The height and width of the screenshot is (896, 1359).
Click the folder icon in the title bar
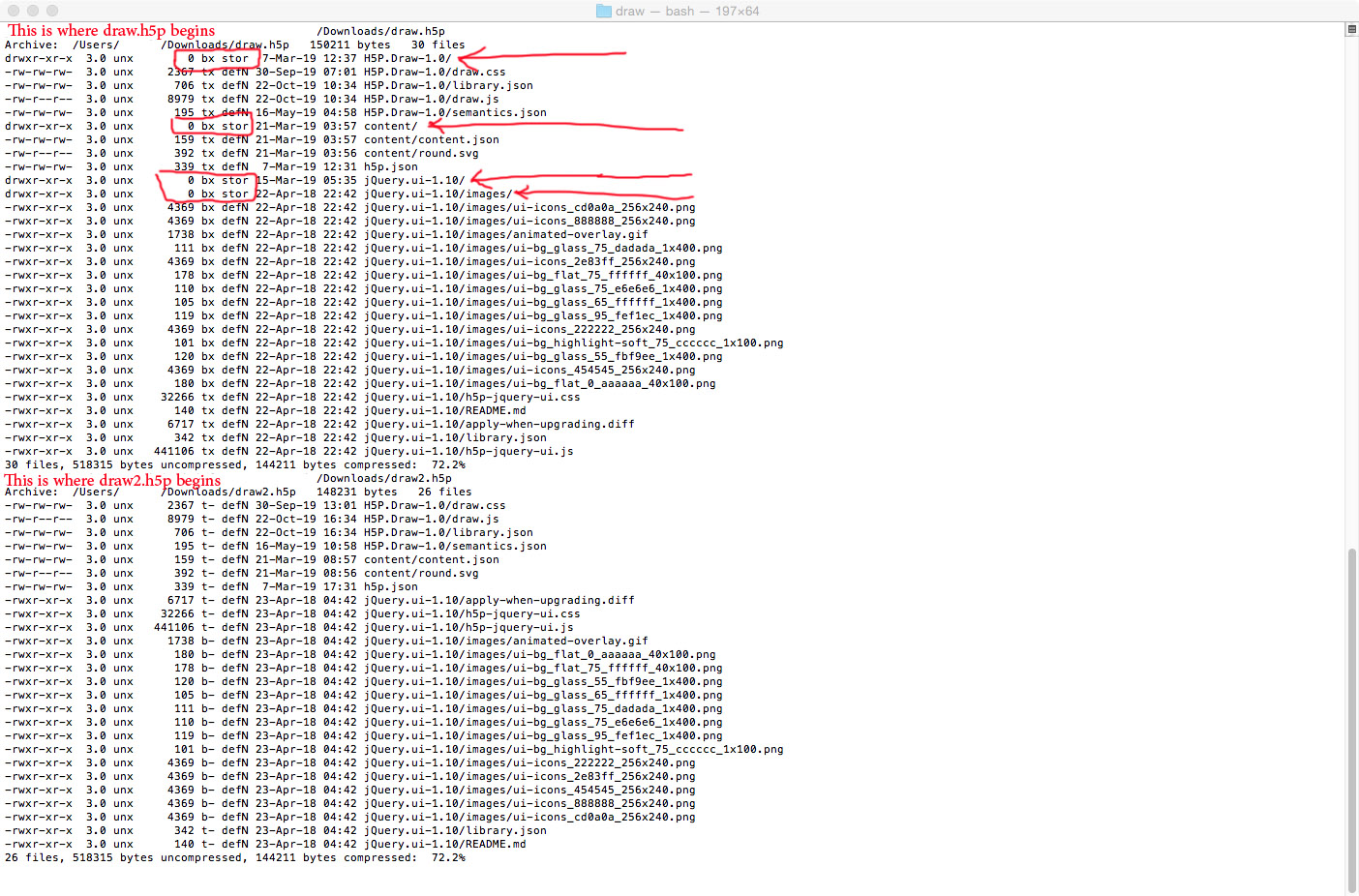pos(603,11)
